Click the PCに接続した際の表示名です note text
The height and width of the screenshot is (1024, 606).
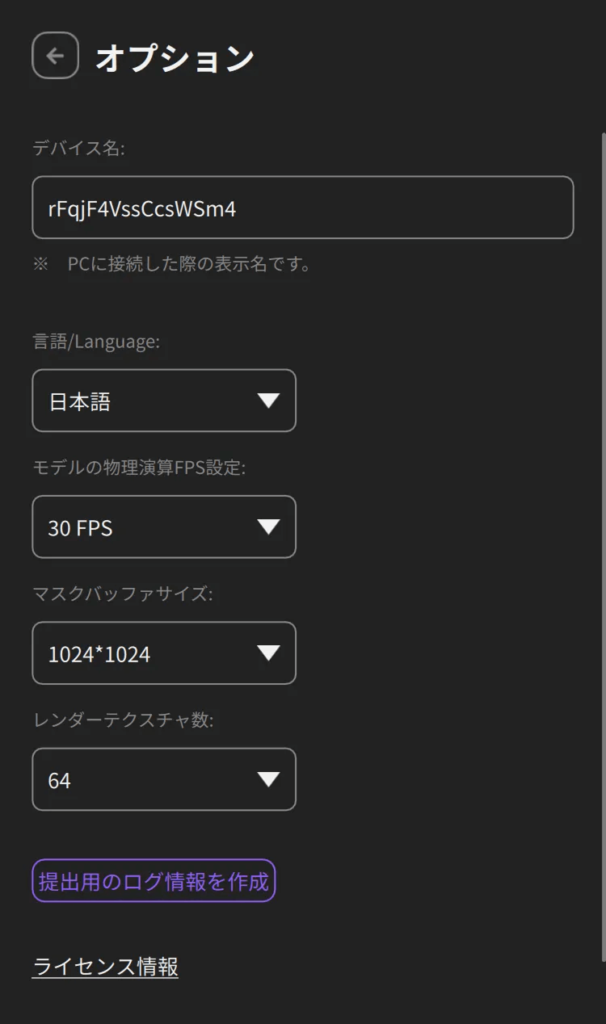pos(189,265)
